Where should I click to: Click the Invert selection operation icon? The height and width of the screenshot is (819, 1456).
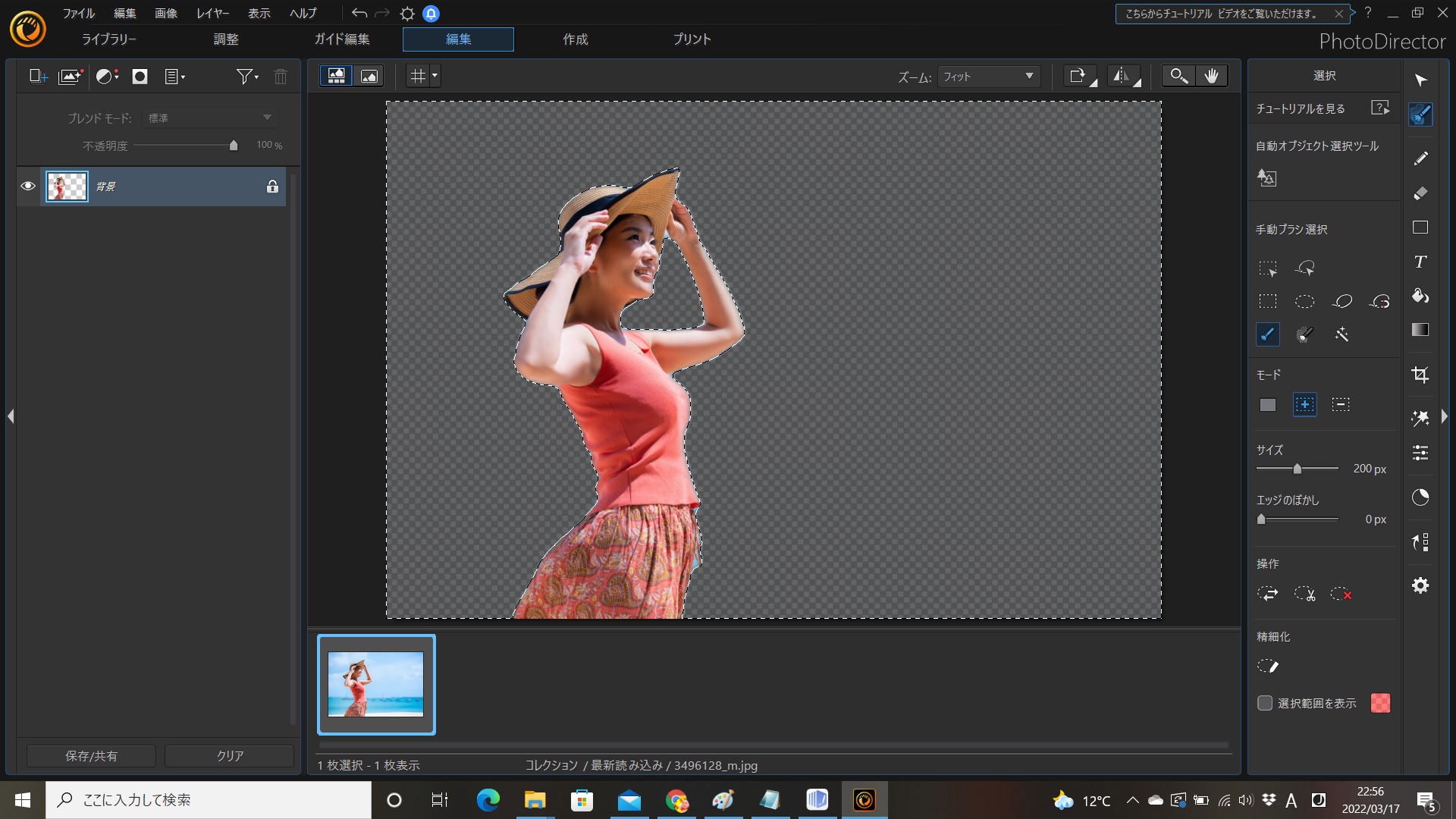pyautogui.click(x=1267, y=594)
